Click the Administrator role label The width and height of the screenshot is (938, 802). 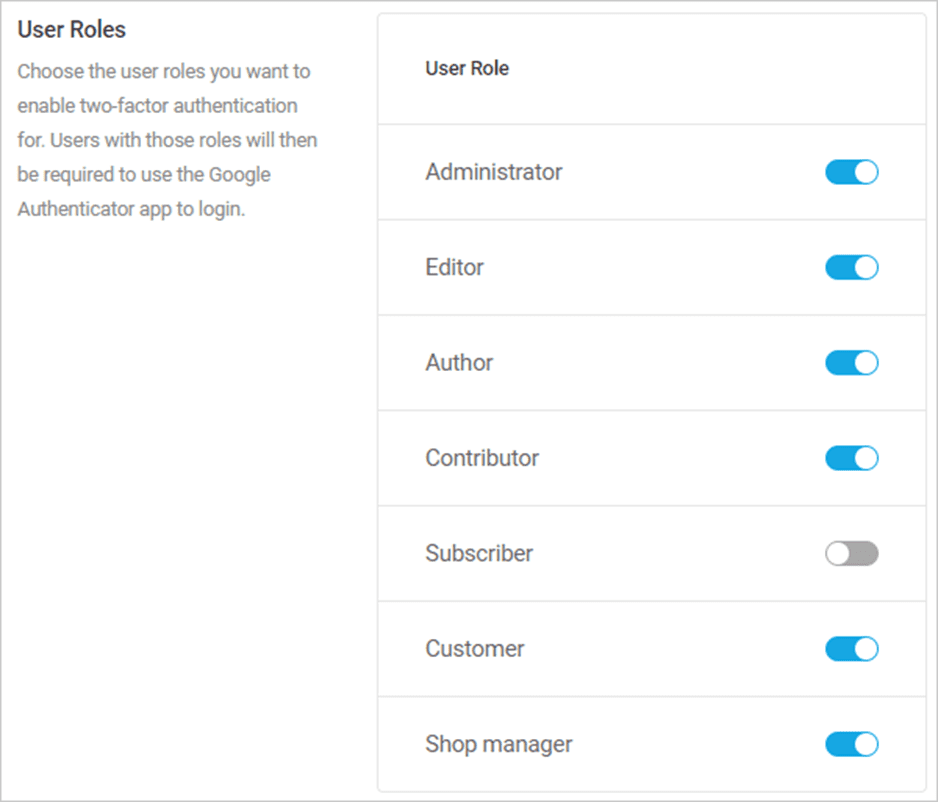[494, 172]
